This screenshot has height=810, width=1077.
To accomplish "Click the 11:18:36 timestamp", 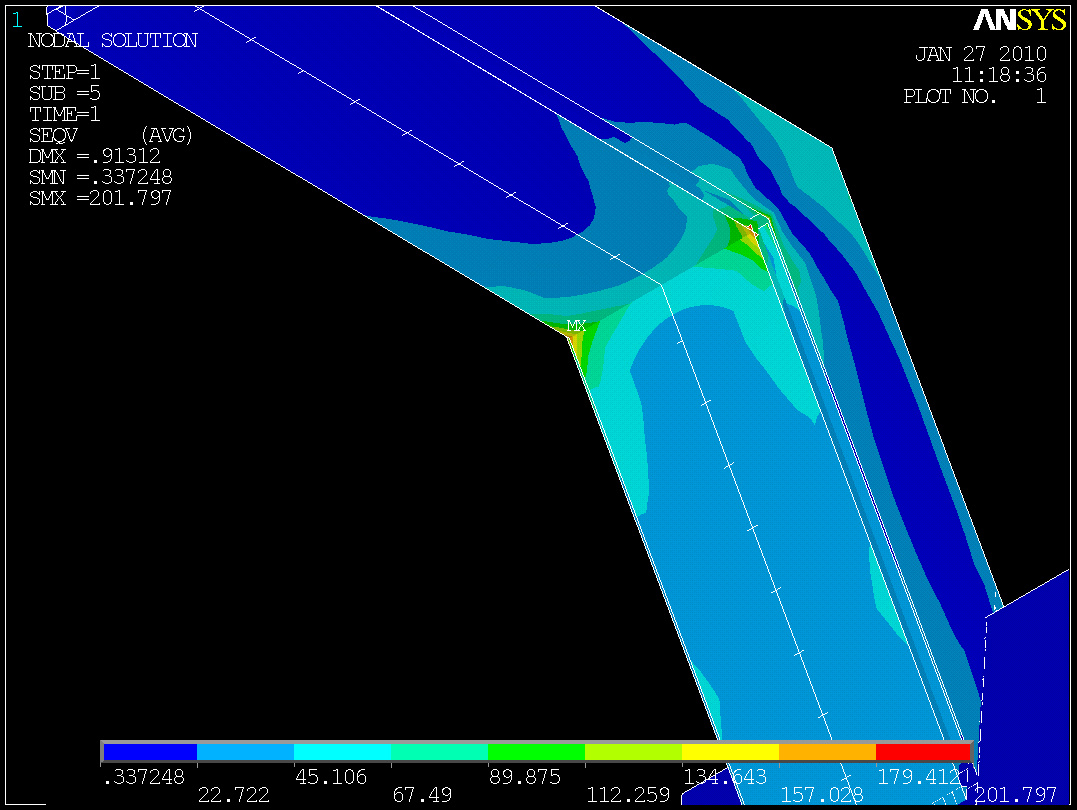I will (x=999, y=75).
